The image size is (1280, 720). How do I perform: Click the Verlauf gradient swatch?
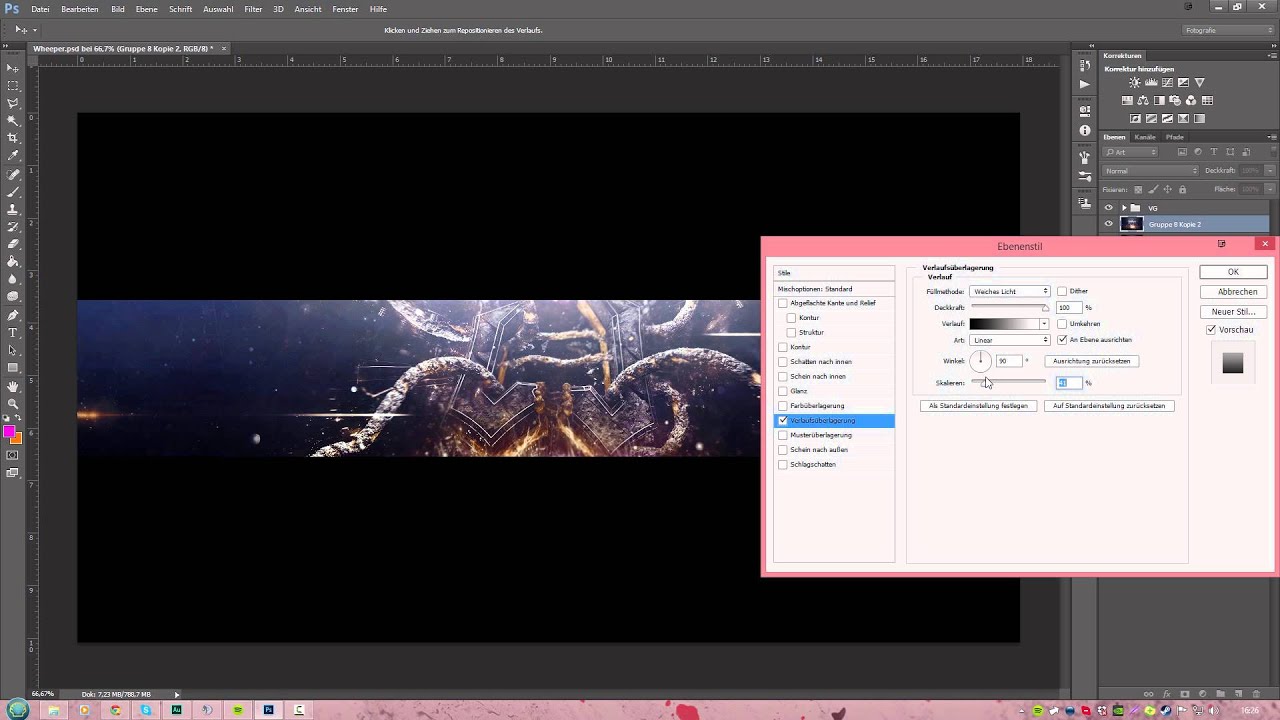tap(1004, 324)
